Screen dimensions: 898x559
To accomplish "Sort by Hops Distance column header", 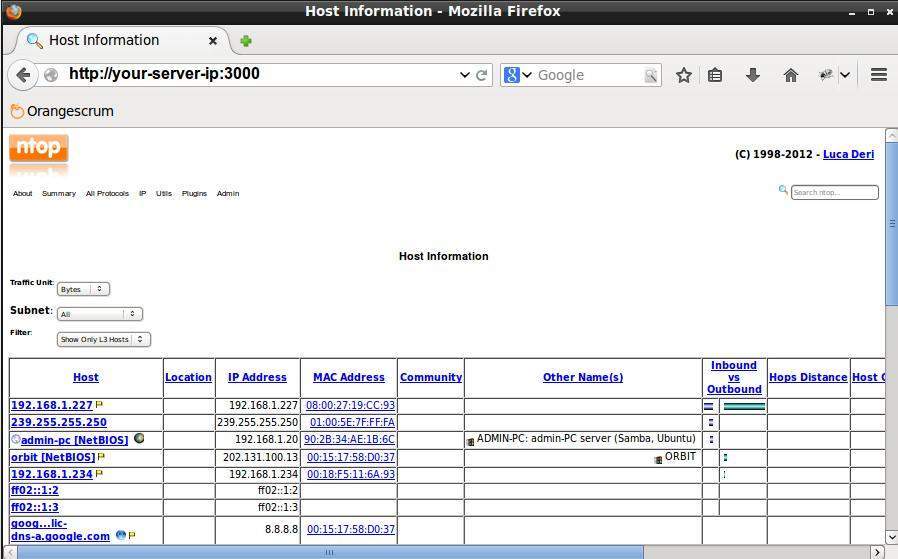I will 808,377.
